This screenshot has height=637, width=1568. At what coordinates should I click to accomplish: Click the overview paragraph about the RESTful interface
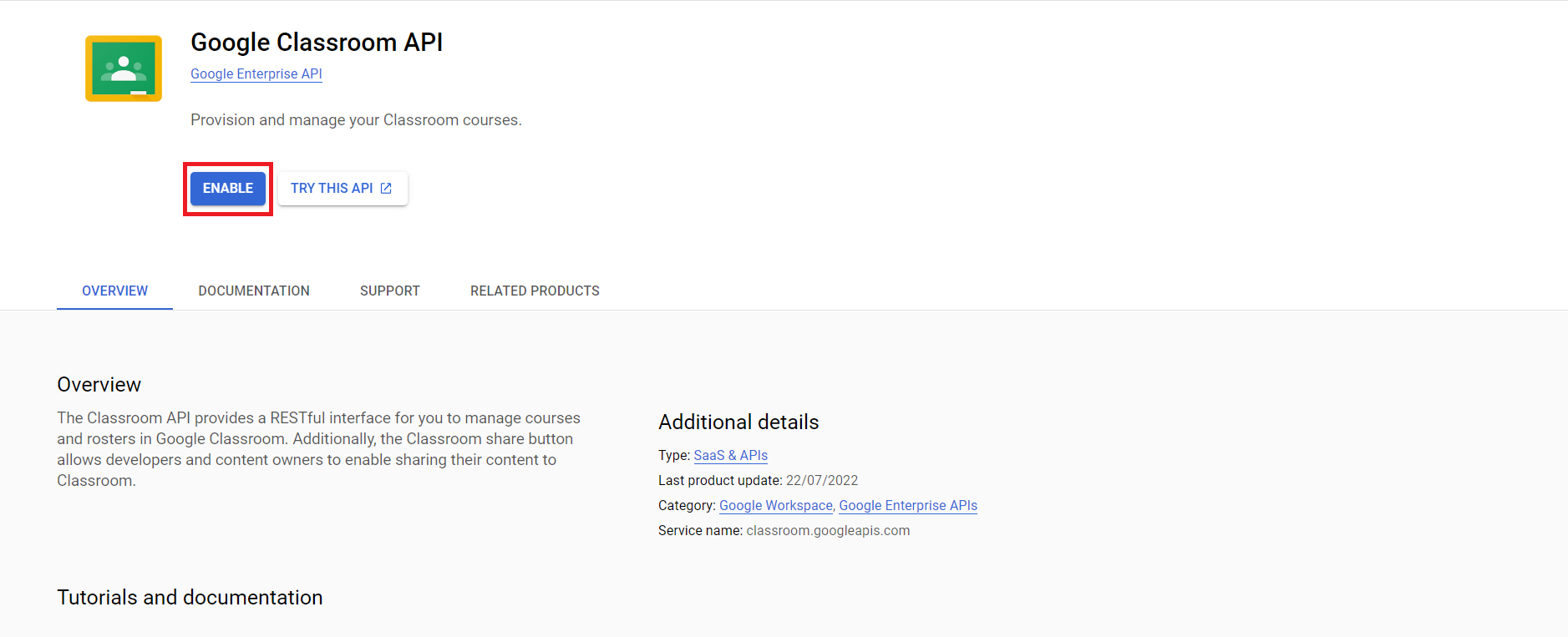point(318,449)
